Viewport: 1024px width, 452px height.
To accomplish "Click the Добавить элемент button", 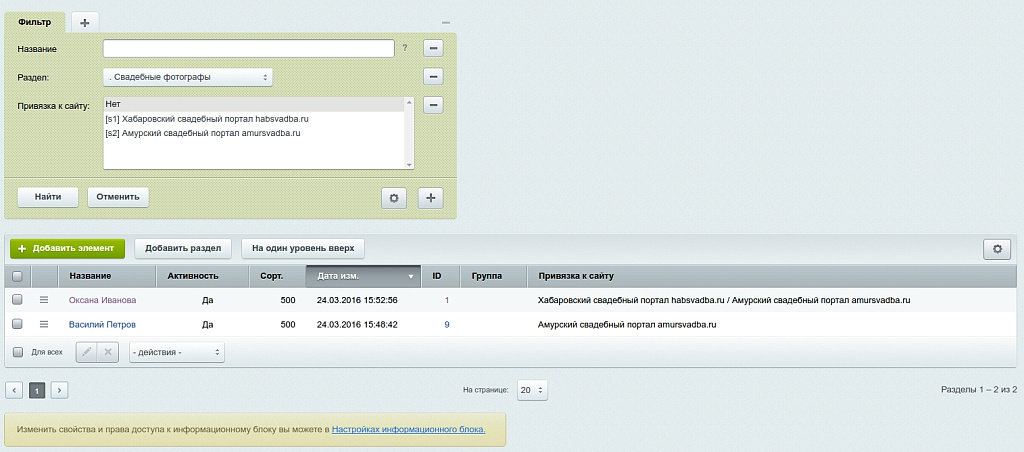I will [x=67, y=248].
